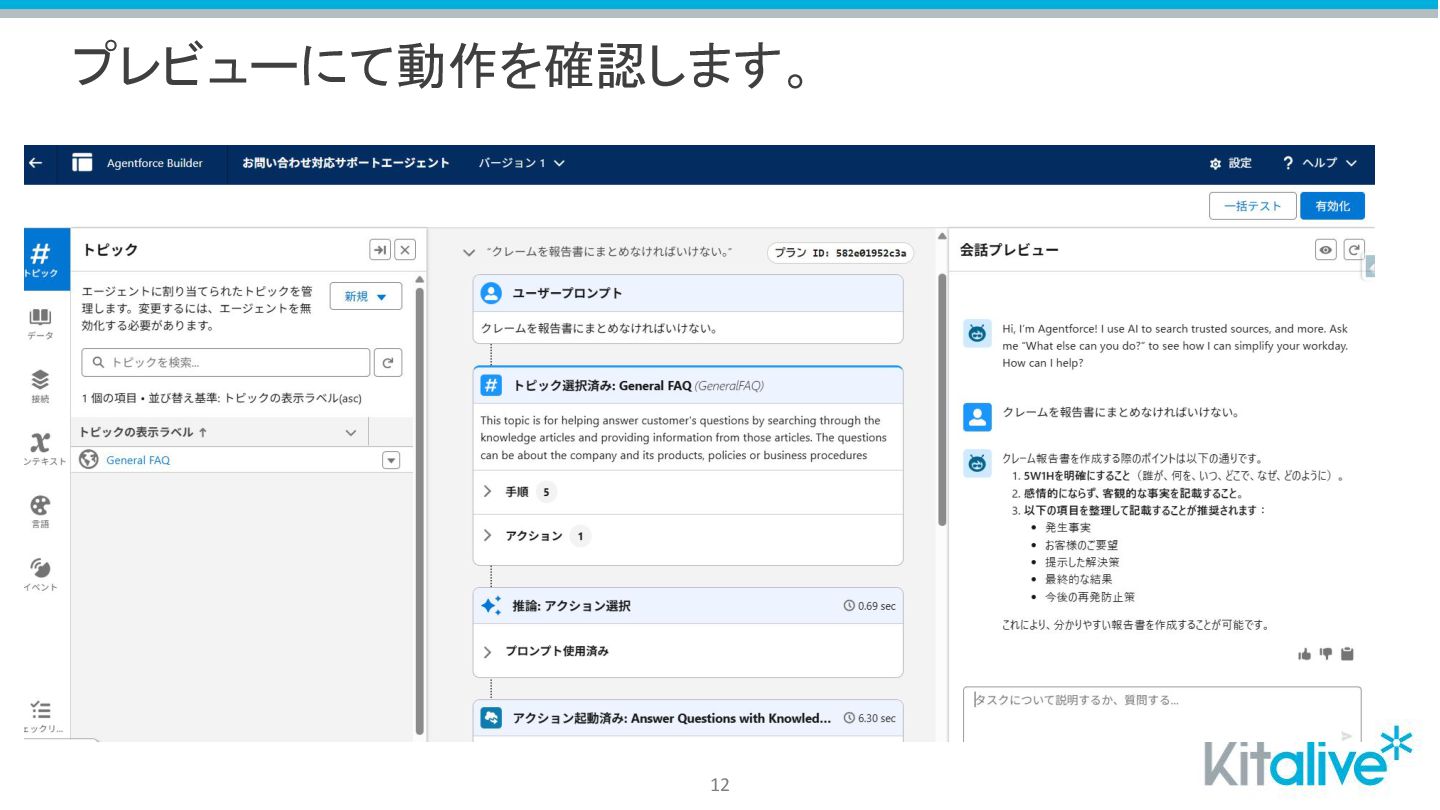Screen dimensions: 1440x810
Task: Close the トピック panel
Action: pos(405,250)
